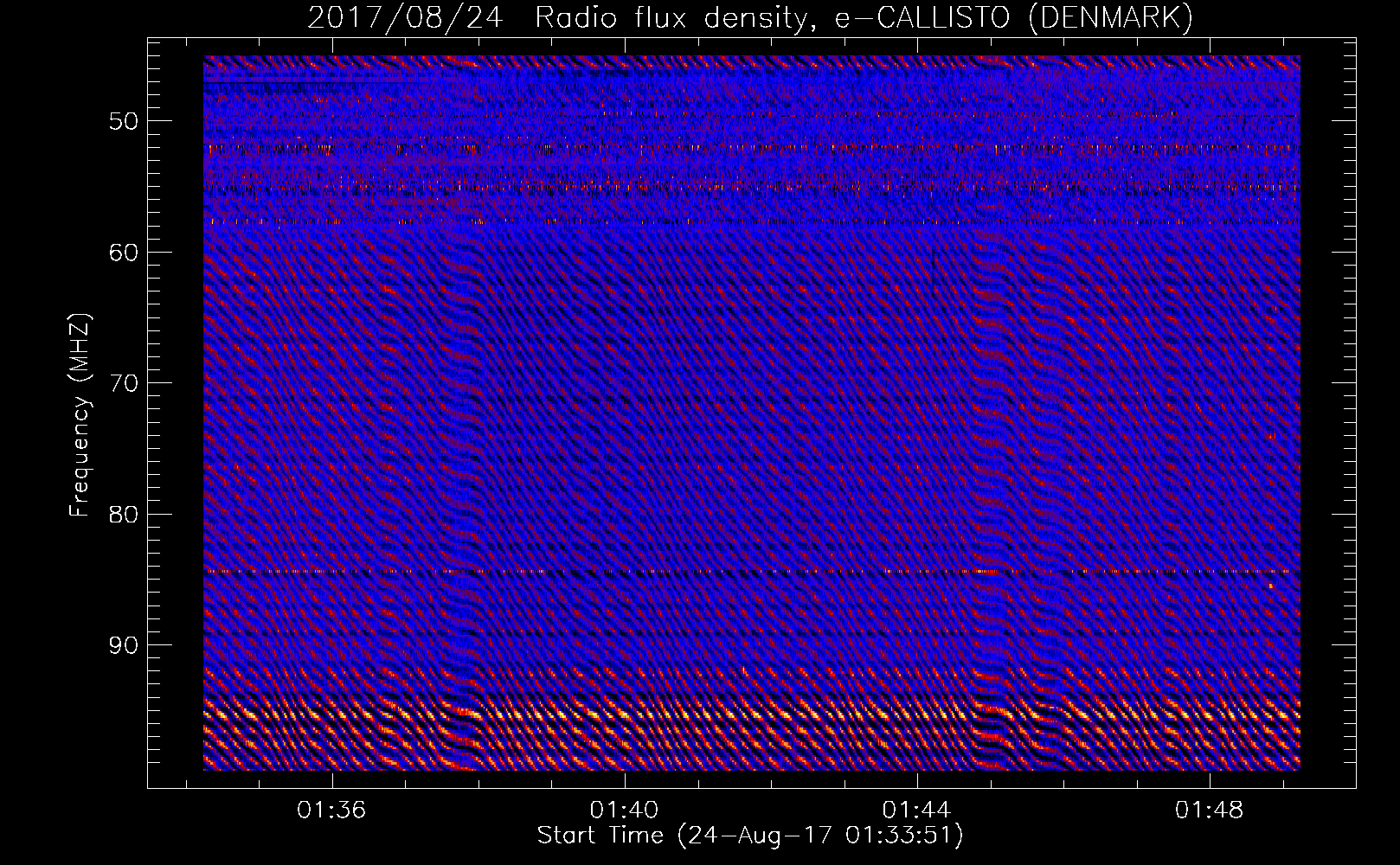Image resolution: width=1400 pixels, height=865 pixels.
Task: Click the 80 MHz frequency tick label
Action: pos(124,515)
